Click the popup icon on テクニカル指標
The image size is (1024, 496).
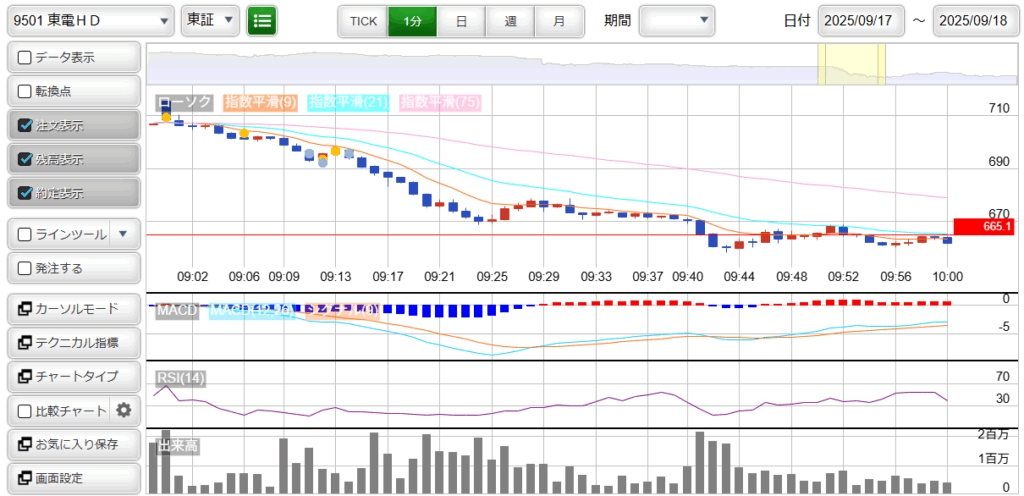25,342
